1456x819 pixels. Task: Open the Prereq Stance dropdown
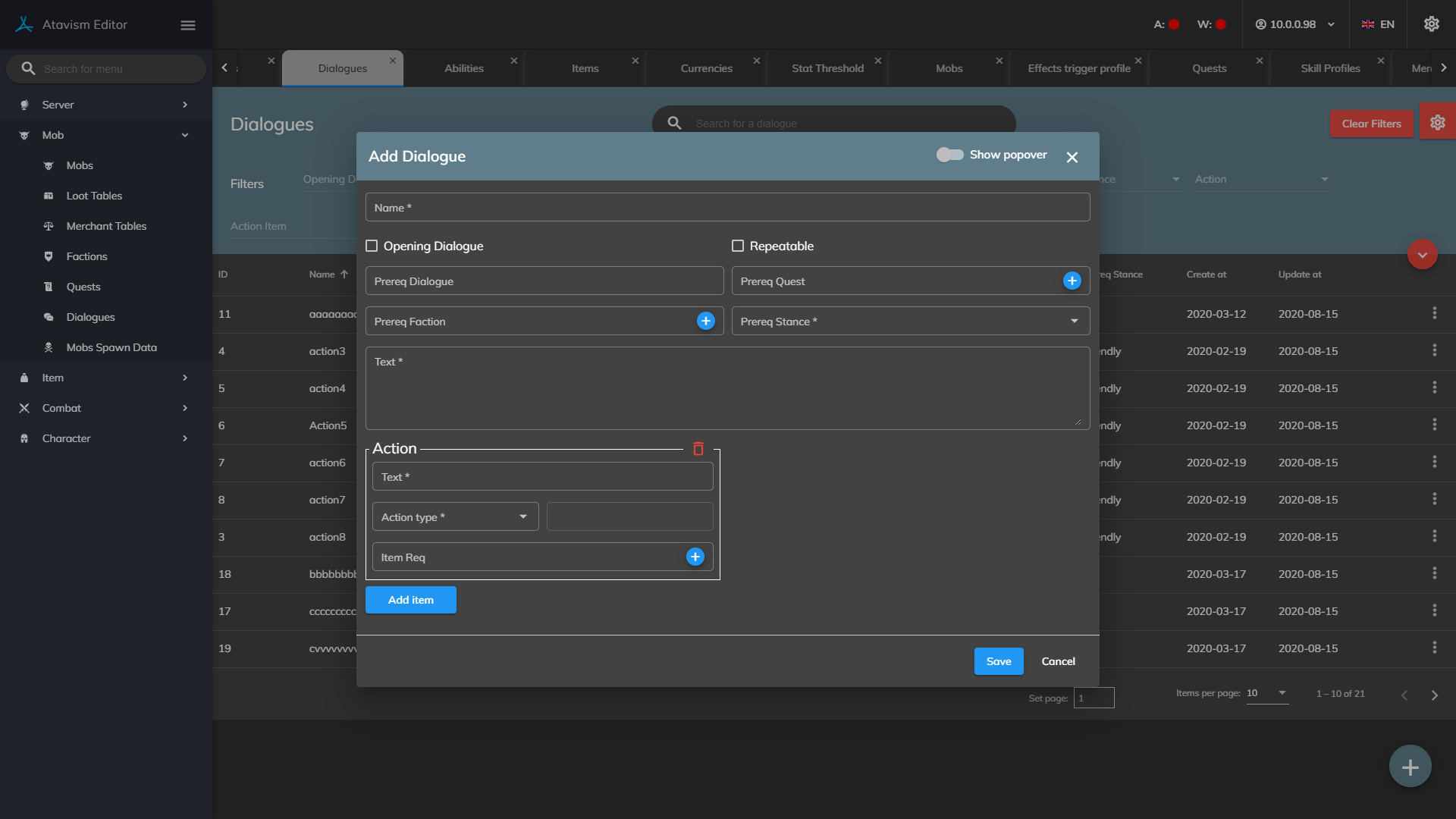[910, 322]
